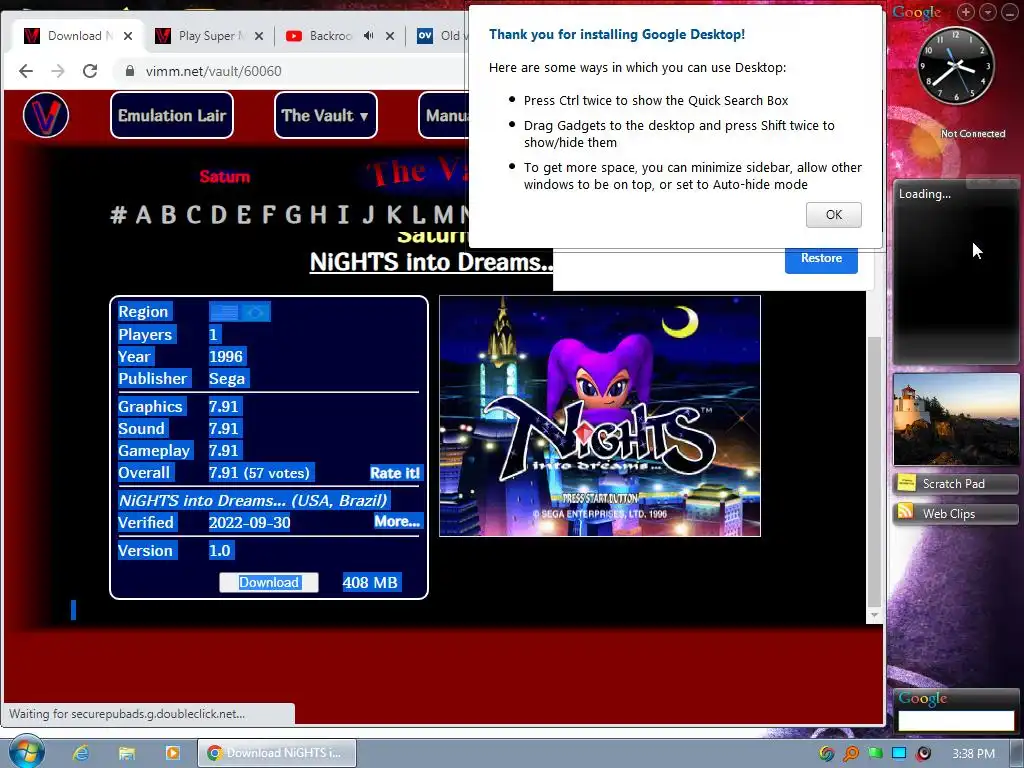Open Windows Explorer folder taskbar icon
This screenshot has height=768, width=1024.
[x=126, y=753]
